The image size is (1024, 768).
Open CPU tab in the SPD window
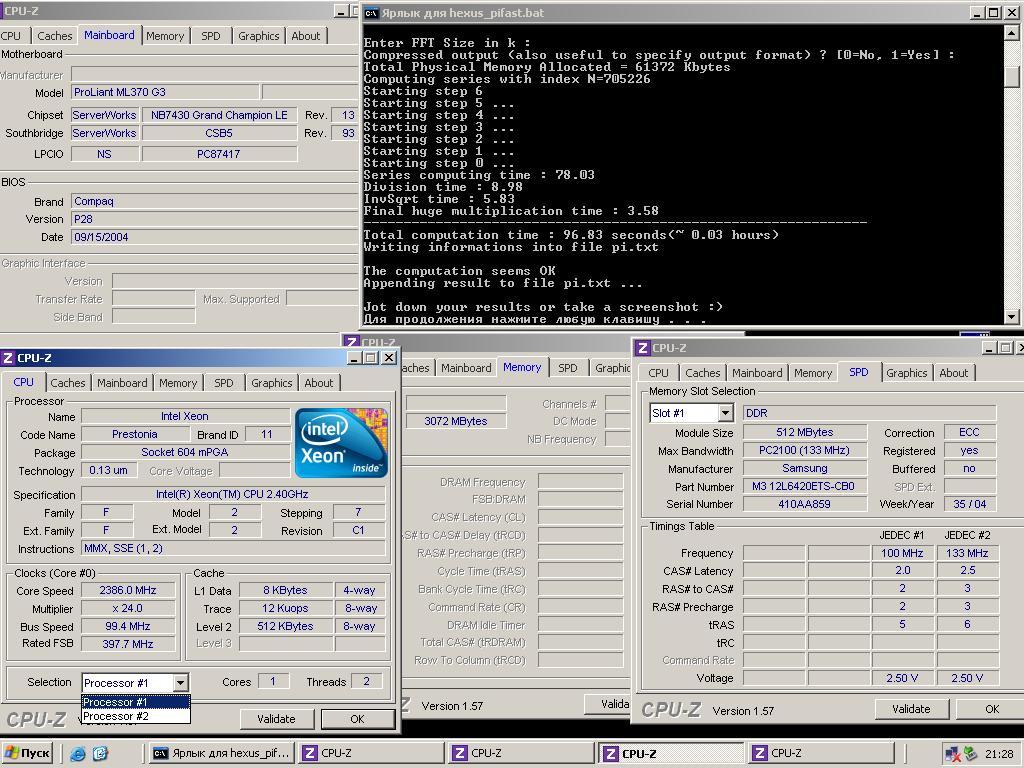point(658,373)
